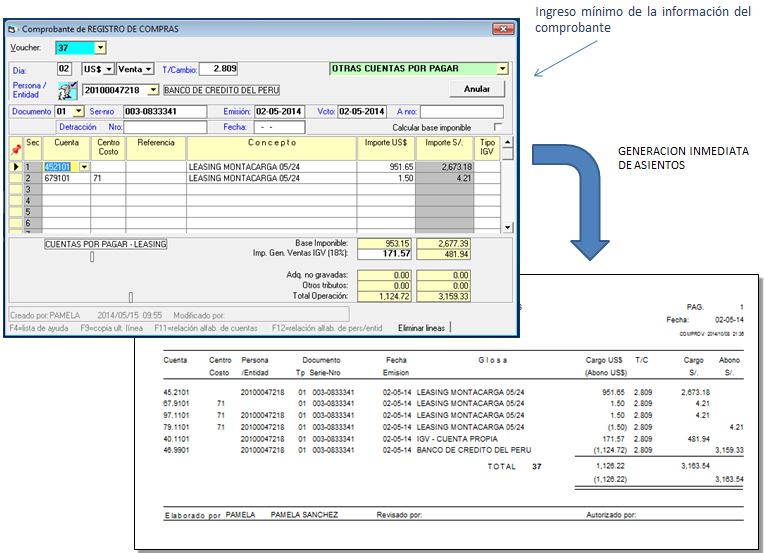Click the Ser-nro field 003-0833341

(165, 112)
